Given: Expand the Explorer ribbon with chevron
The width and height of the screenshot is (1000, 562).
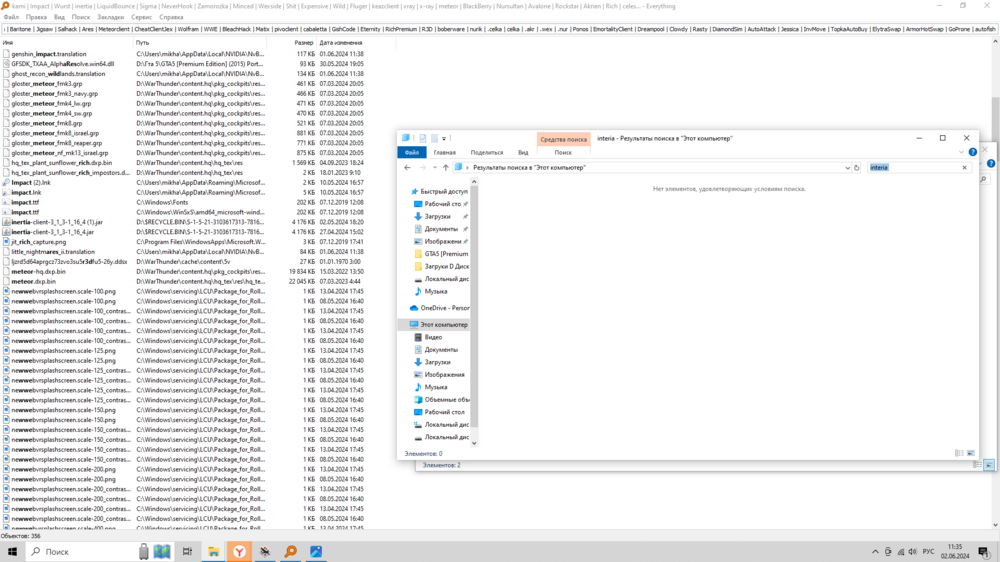Looking at the screenshot, I should tap(961, 152).
